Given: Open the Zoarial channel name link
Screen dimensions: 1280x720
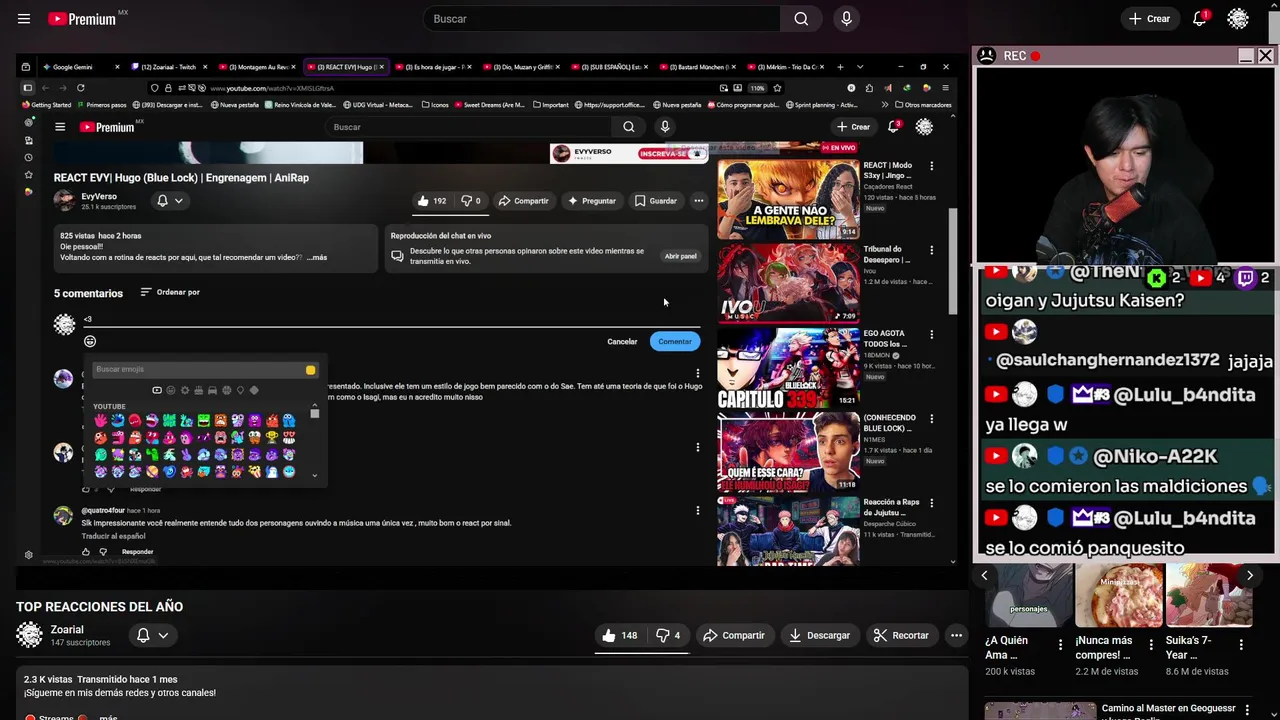Looking at the screenshot, I should [67, 630].
